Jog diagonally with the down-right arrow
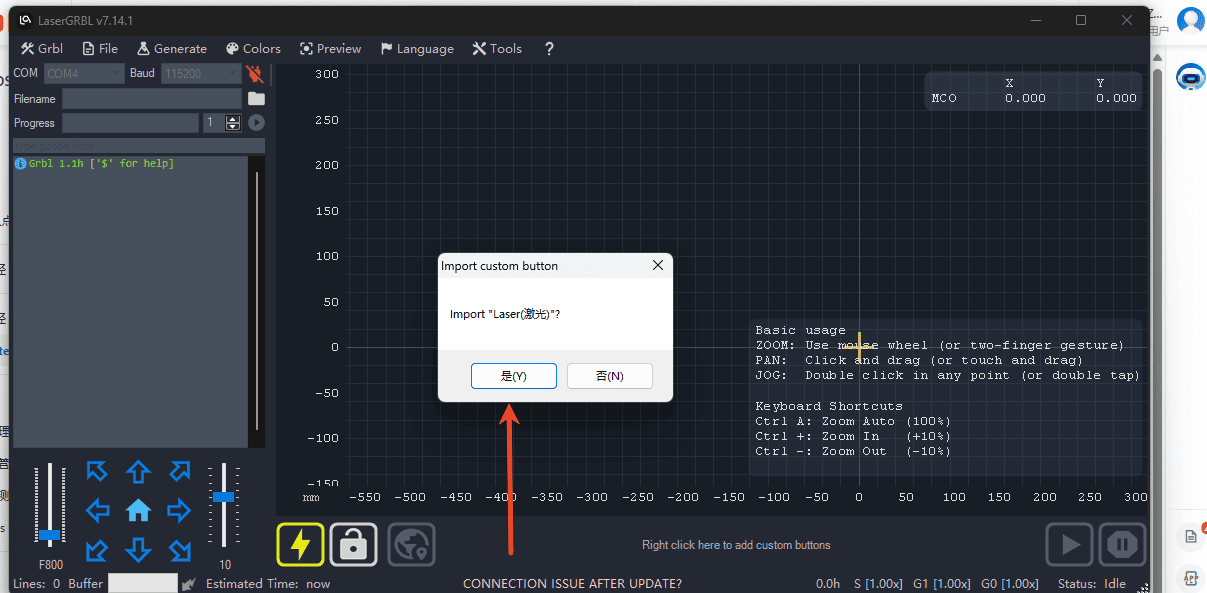Image resolution: width=1207 pixels, height=593 pixels. pos(179,550)
